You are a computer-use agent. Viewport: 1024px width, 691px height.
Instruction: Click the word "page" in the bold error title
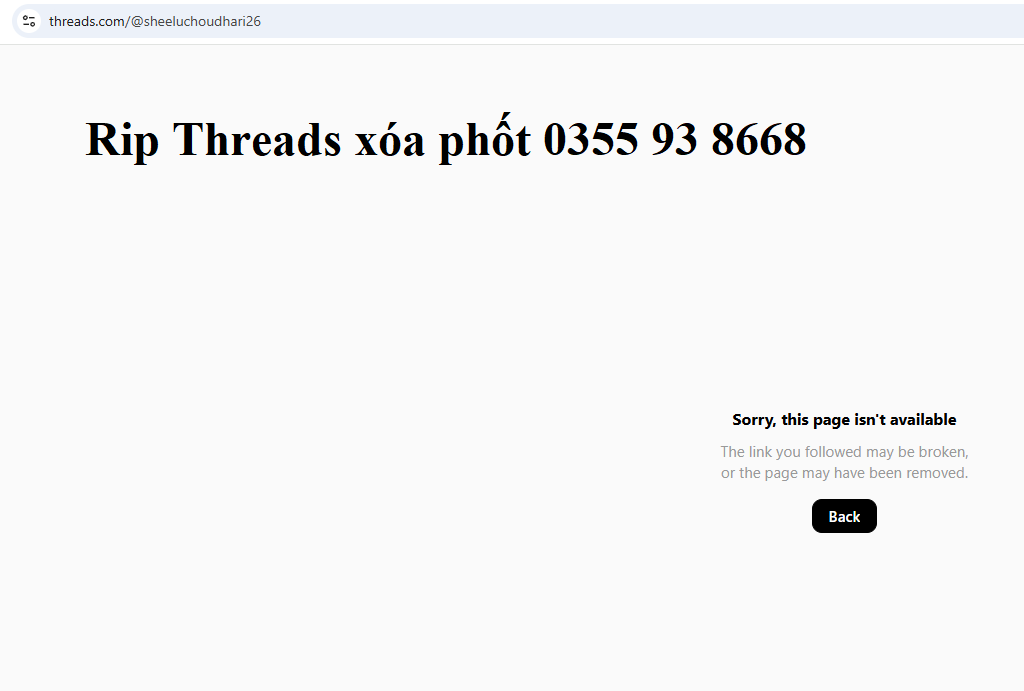pos(831,421)
